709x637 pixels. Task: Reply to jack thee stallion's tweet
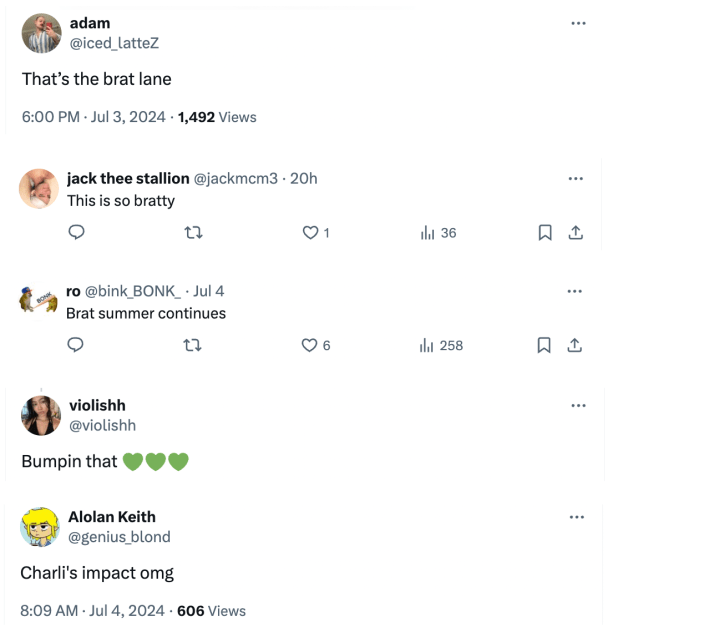coord(76,233)
